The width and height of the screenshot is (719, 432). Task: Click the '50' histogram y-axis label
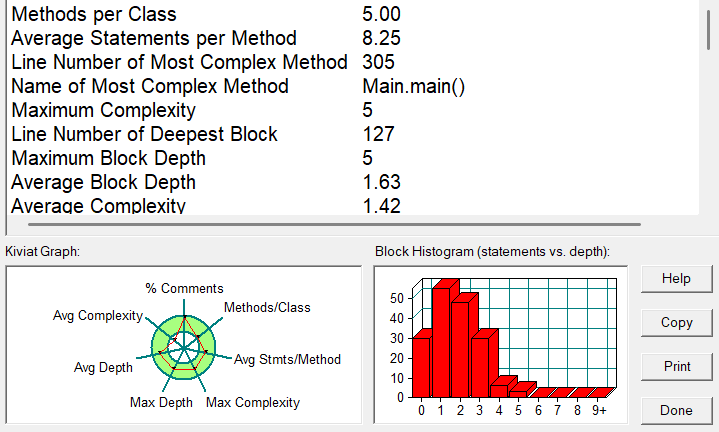[x=397, y=299]
